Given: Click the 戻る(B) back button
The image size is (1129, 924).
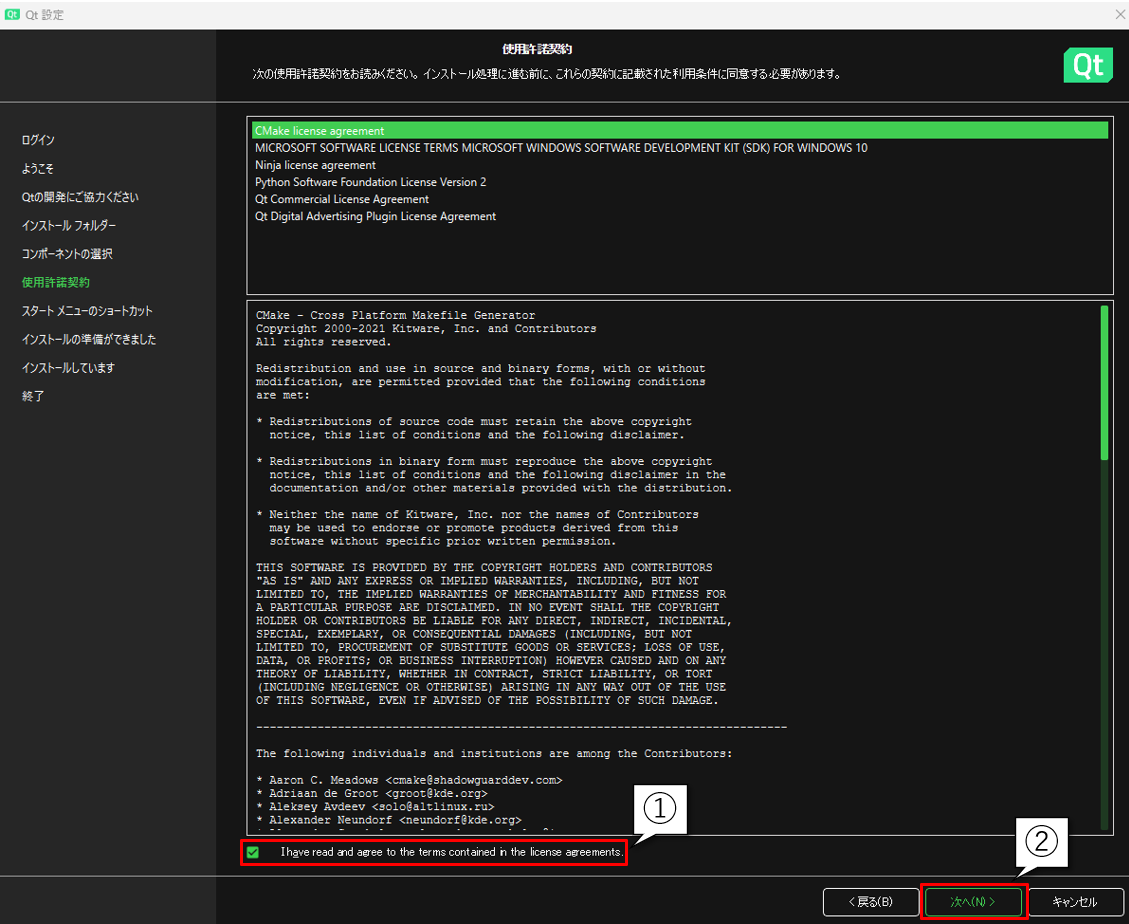Looking at the screenshot, I should click(x=870, y=901).
